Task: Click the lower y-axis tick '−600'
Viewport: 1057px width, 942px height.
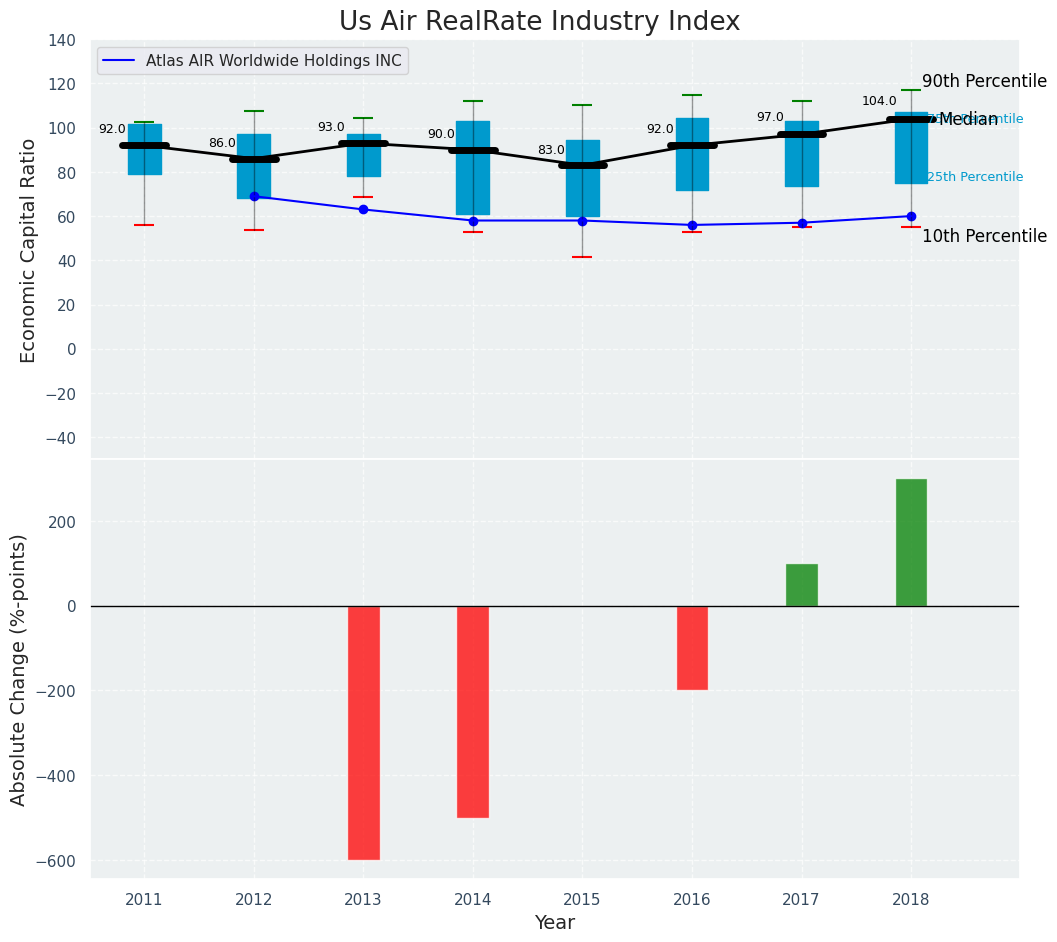Action: pos(57,861)
